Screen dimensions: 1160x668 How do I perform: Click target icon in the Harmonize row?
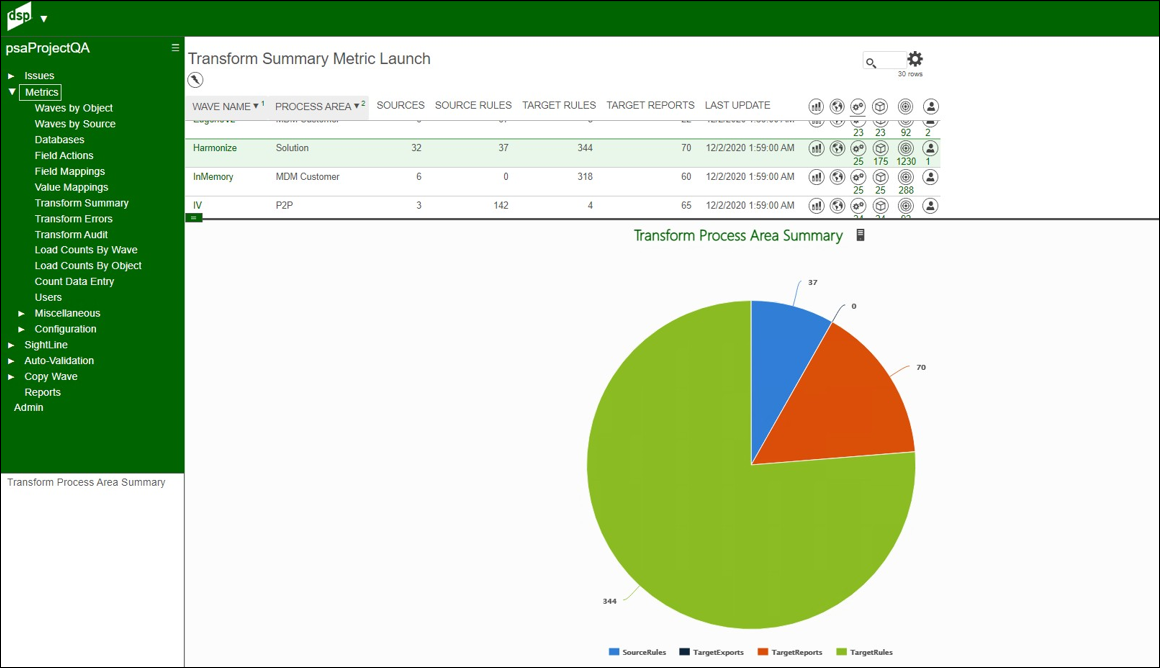(x=906, y=148)
